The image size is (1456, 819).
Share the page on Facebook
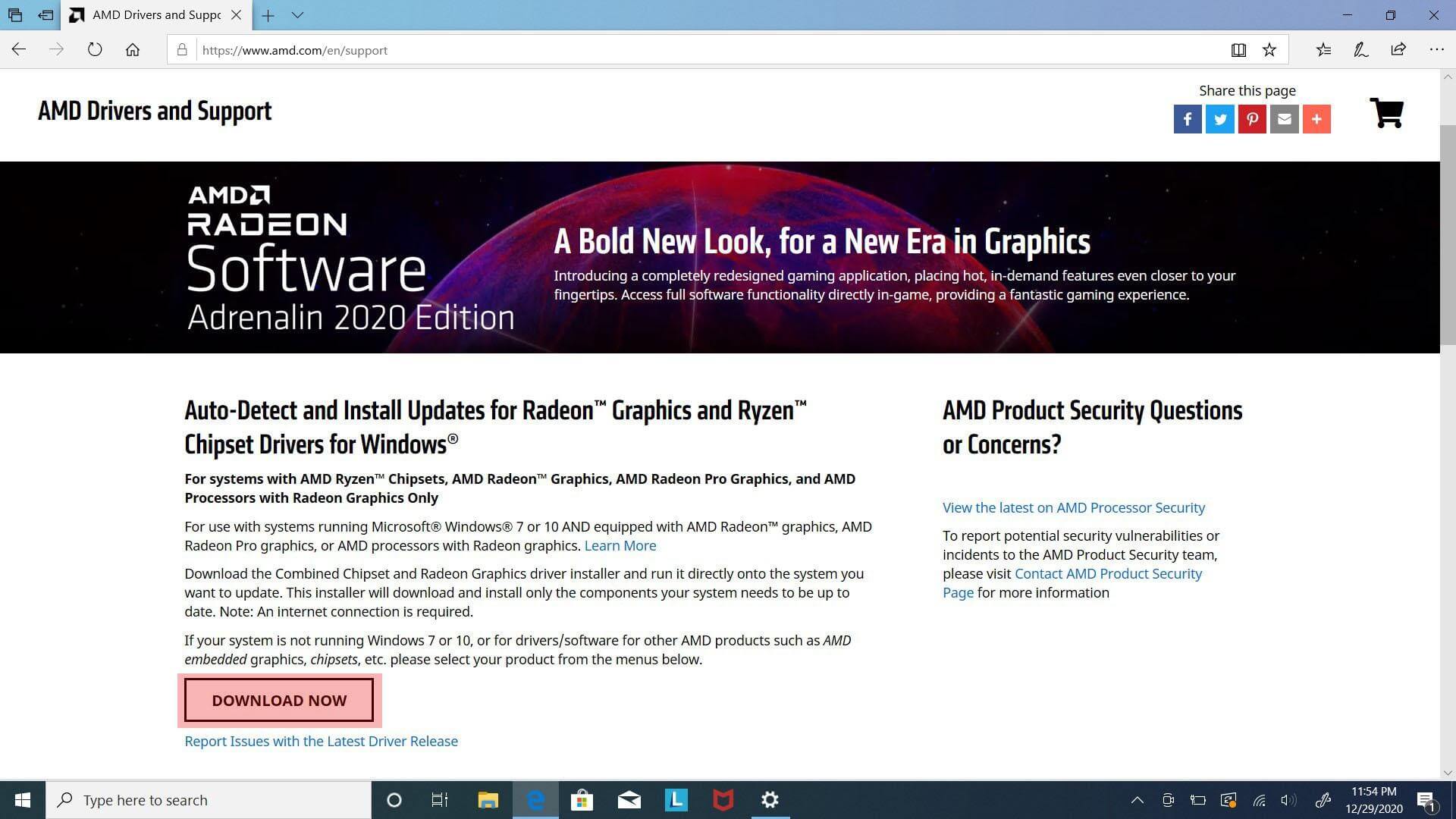(1188, 119)
